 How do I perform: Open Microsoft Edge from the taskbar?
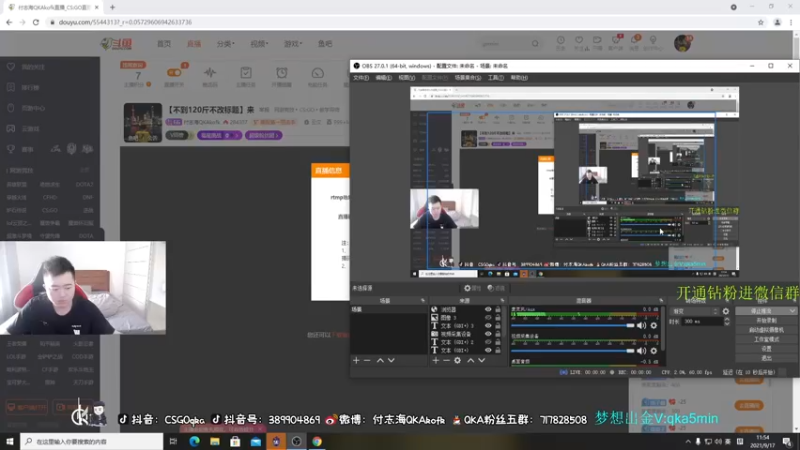(194, 441)
